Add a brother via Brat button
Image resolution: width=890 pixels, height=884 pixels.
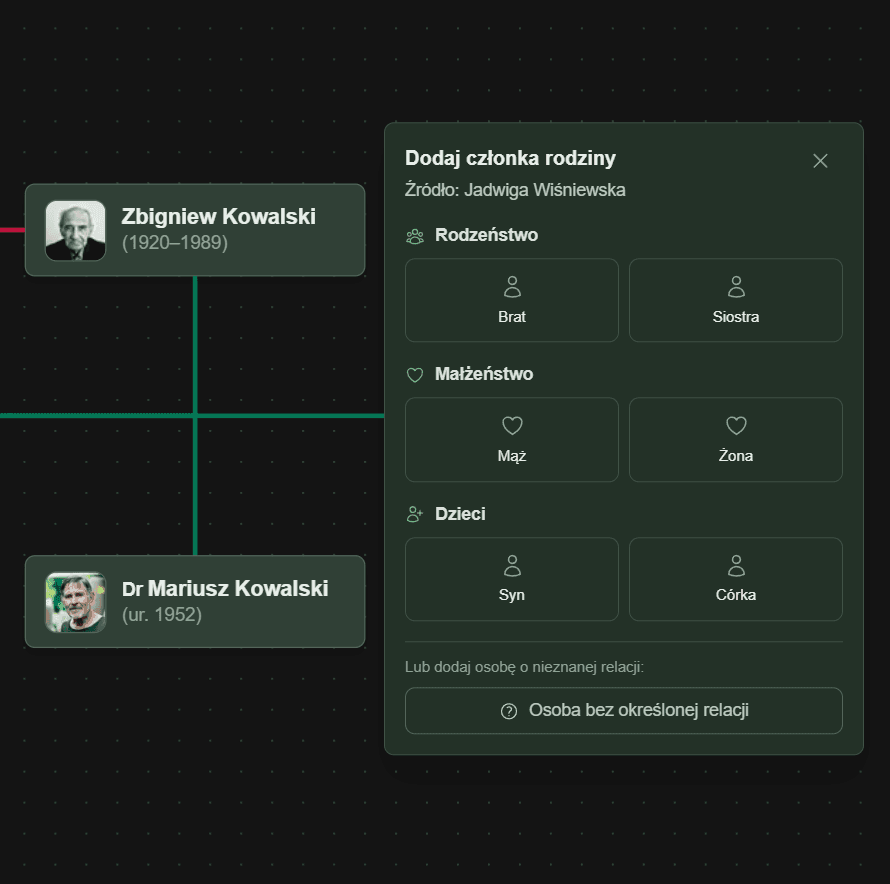point(511,300)
